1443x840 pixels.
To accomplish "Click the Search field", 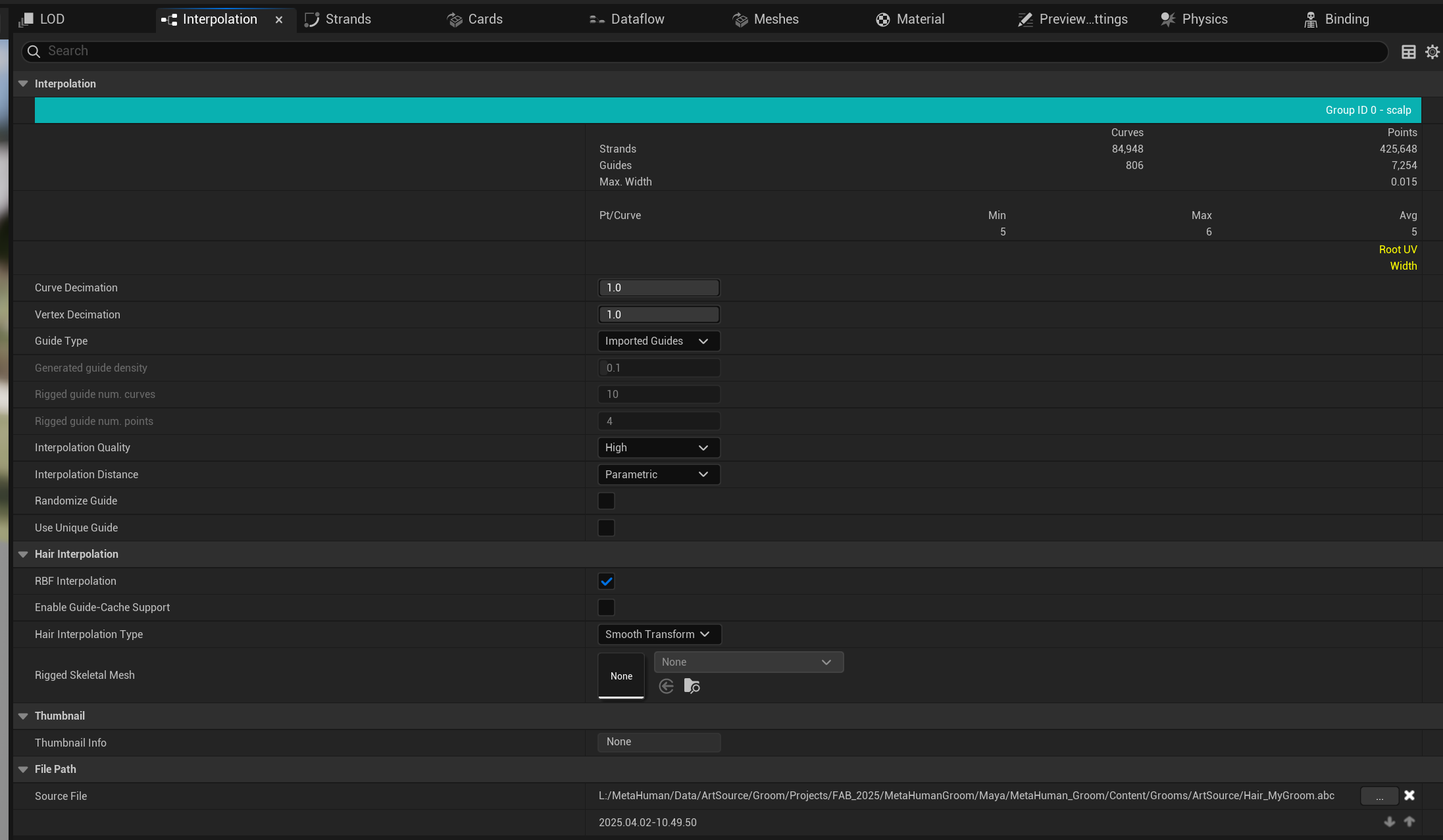I will pyautogui.click(x=705, y=51).
